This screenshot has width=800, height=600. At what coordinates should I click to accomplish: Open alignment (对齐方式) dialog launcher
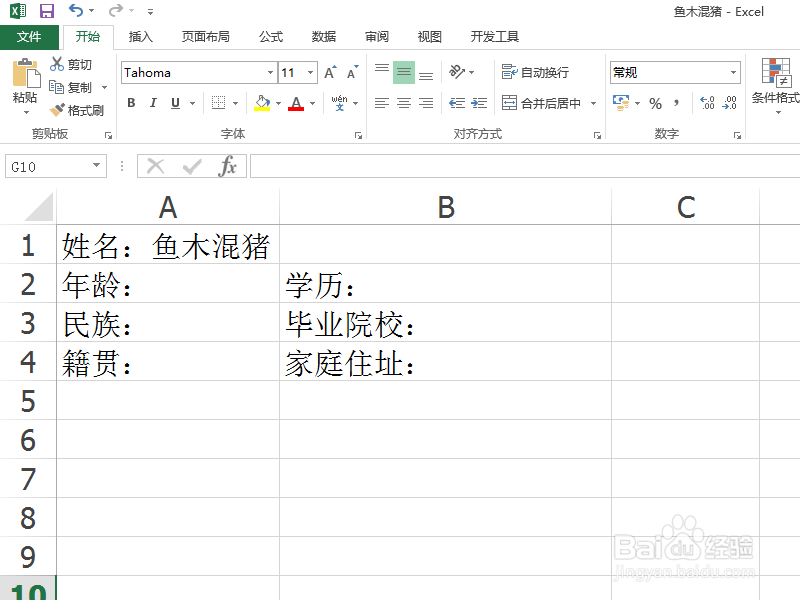click(597, 135)
